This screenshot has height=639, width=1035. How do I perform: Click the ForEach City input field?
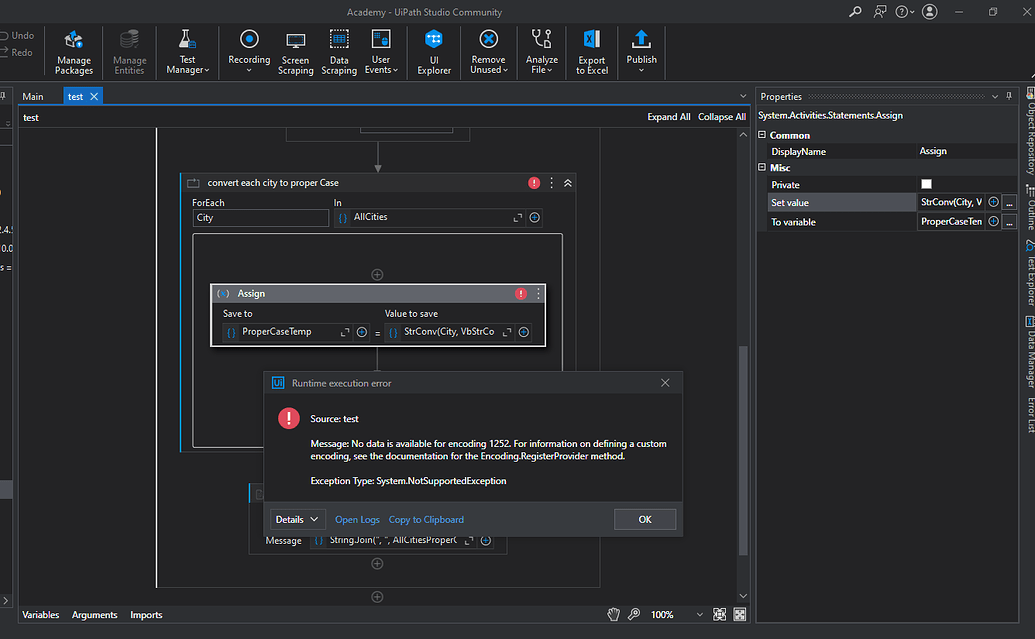point(260,217)
